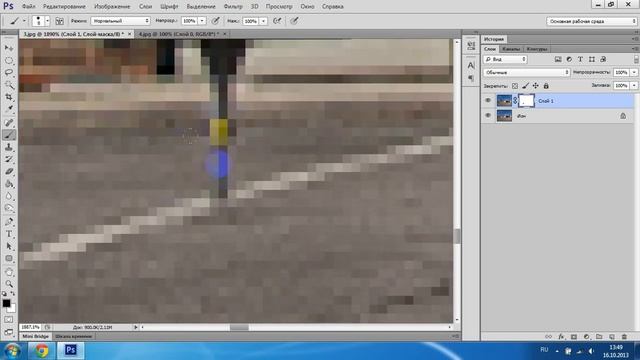Select the Blur tool

pos(9,196)
